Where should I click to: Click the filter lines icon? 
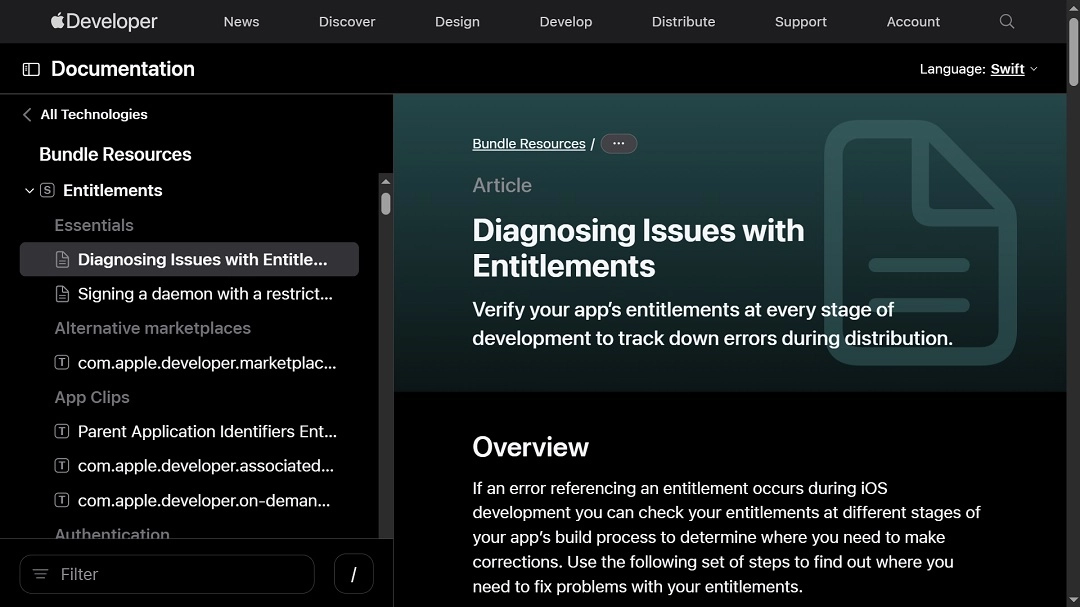[41, 574]
